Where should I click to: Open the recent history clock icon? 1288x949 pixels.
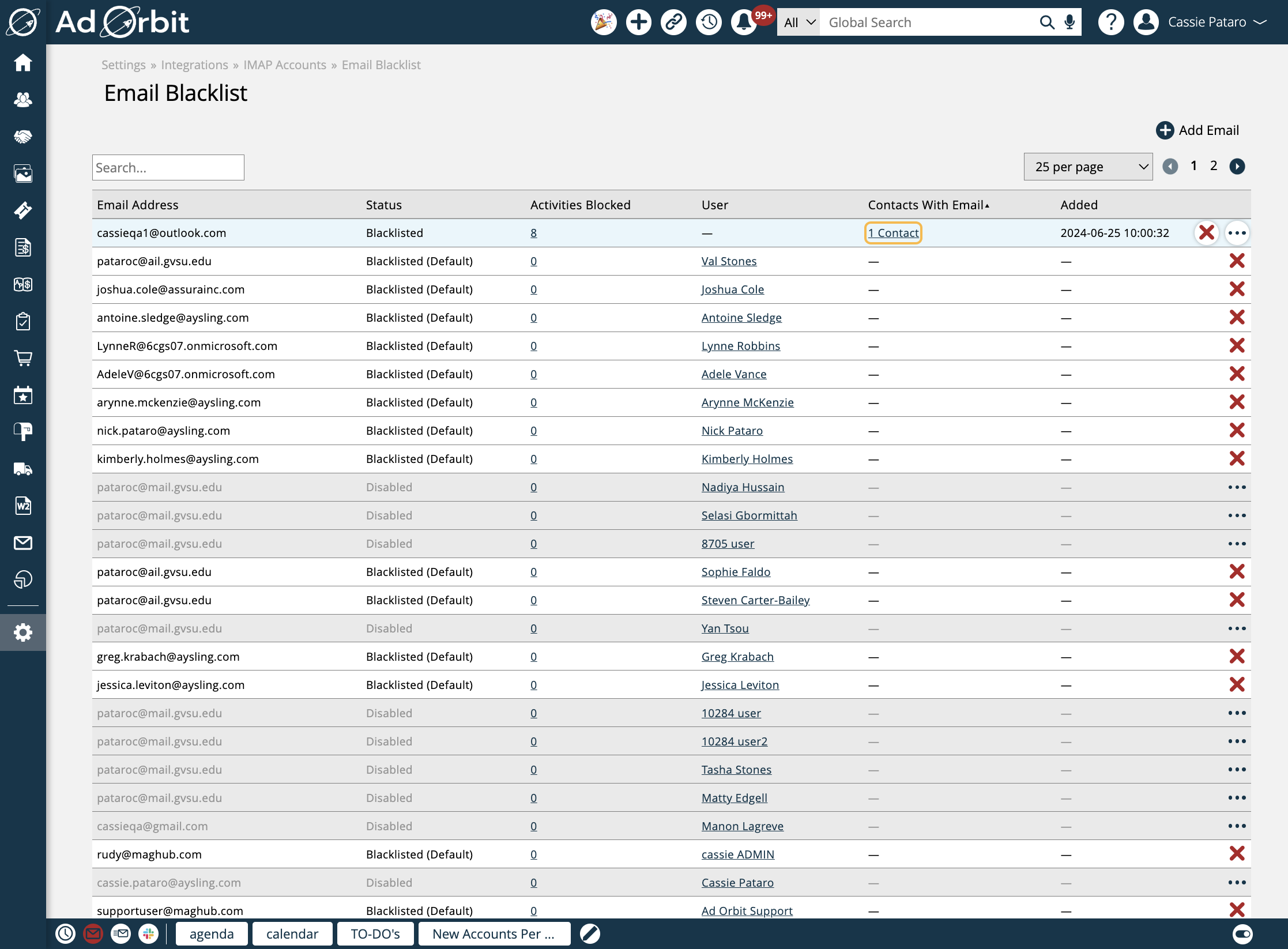pyautogui.click(x=709, y=22)
